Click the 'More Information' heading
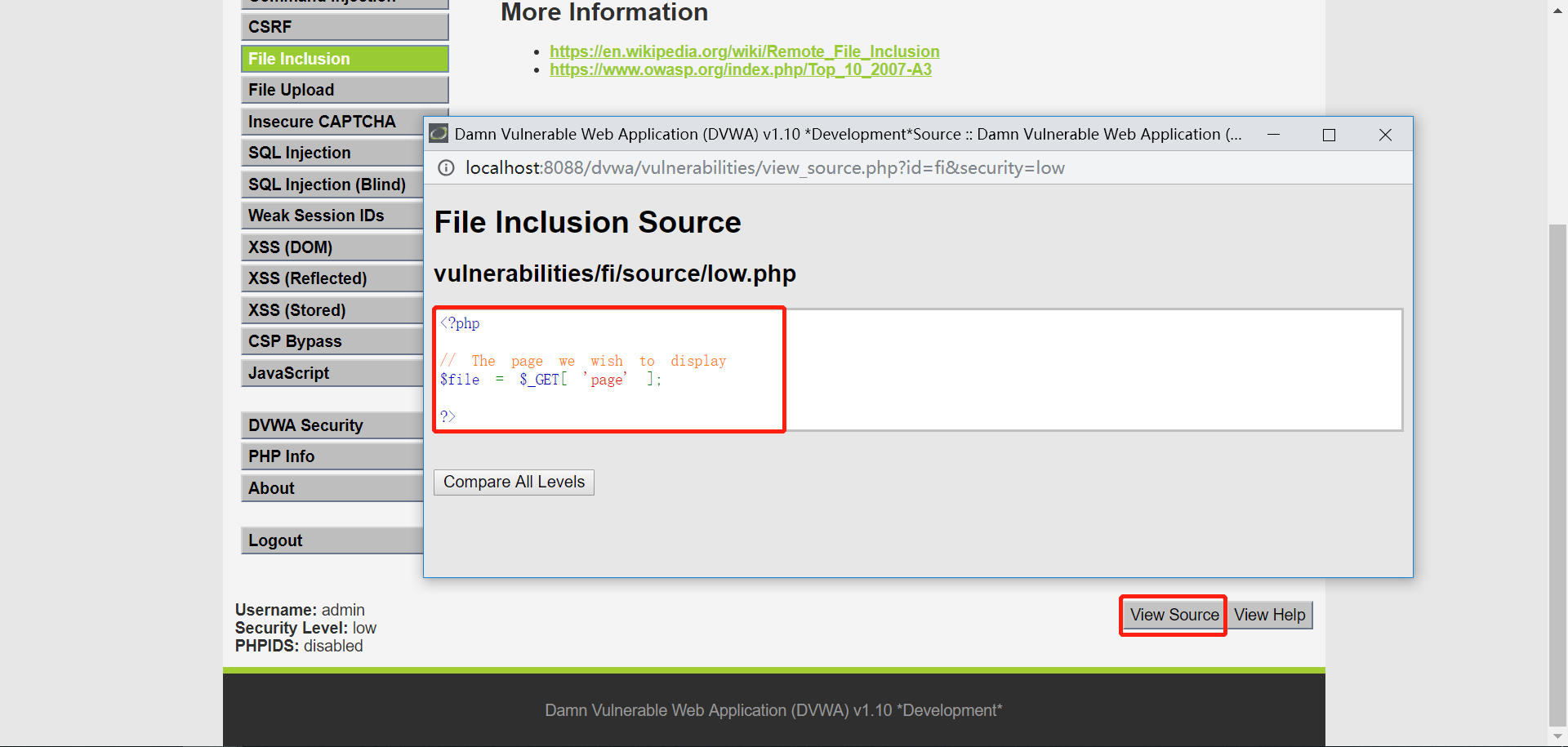The height and width of the screenshot is (747, 1568). [604, 12]
